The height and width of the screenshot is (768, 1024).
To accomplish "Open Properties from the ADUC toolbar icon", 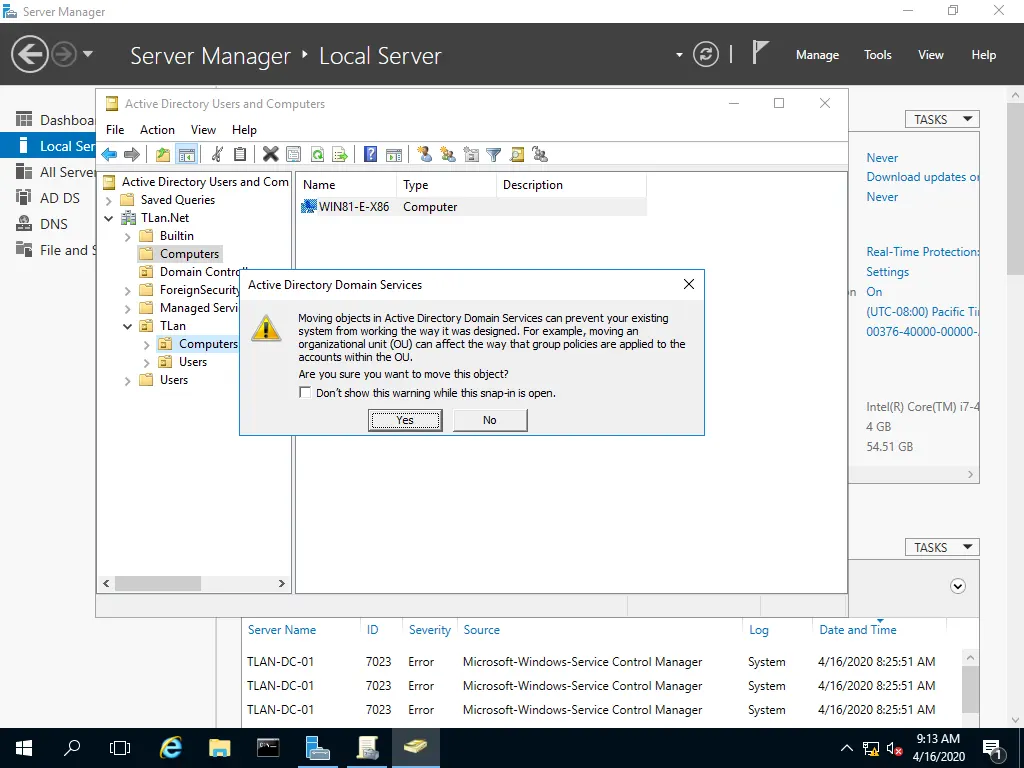I will tap(294, 155).
